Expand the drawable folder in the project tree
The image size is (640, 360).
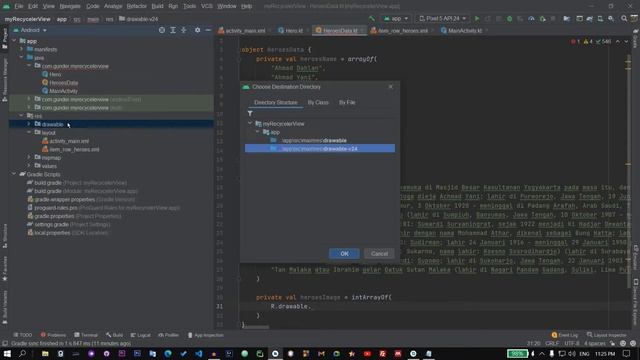click(29, 124)
